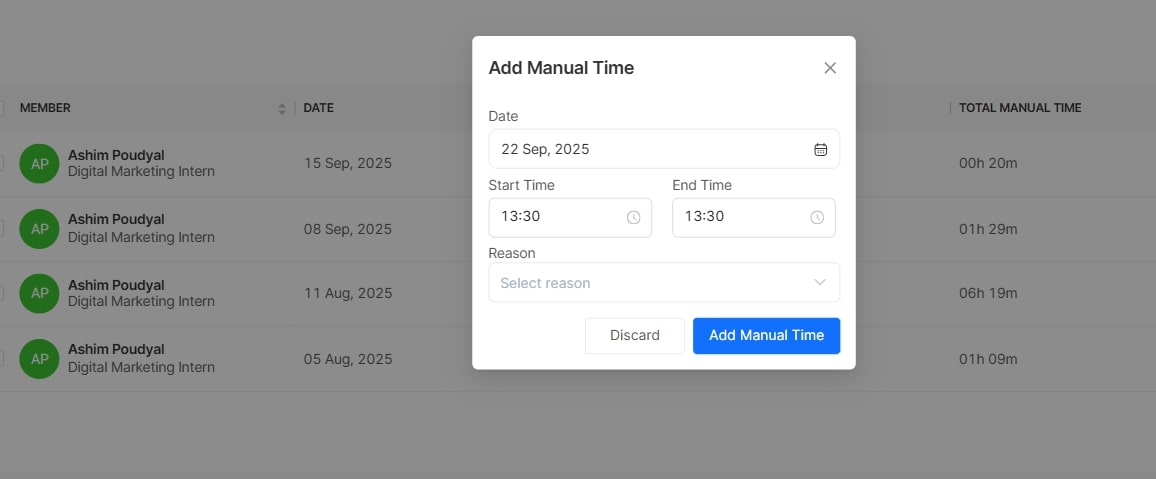Click the DATE column header
The image size is (1156, 479).
(319, 108)
